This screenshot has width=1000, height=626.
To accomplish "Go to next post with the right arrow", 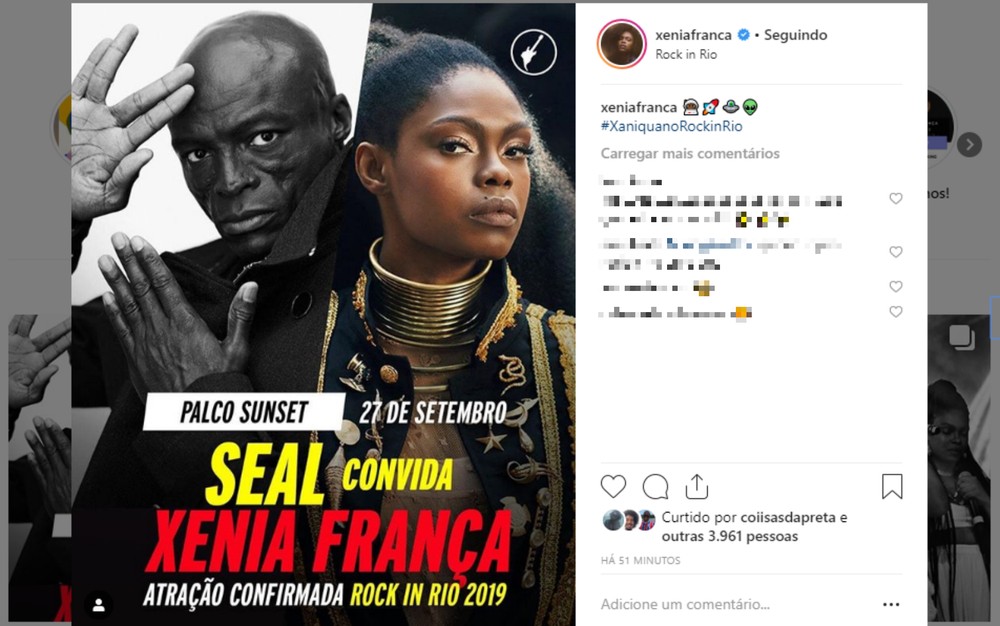I will click(x=969, y=145).
